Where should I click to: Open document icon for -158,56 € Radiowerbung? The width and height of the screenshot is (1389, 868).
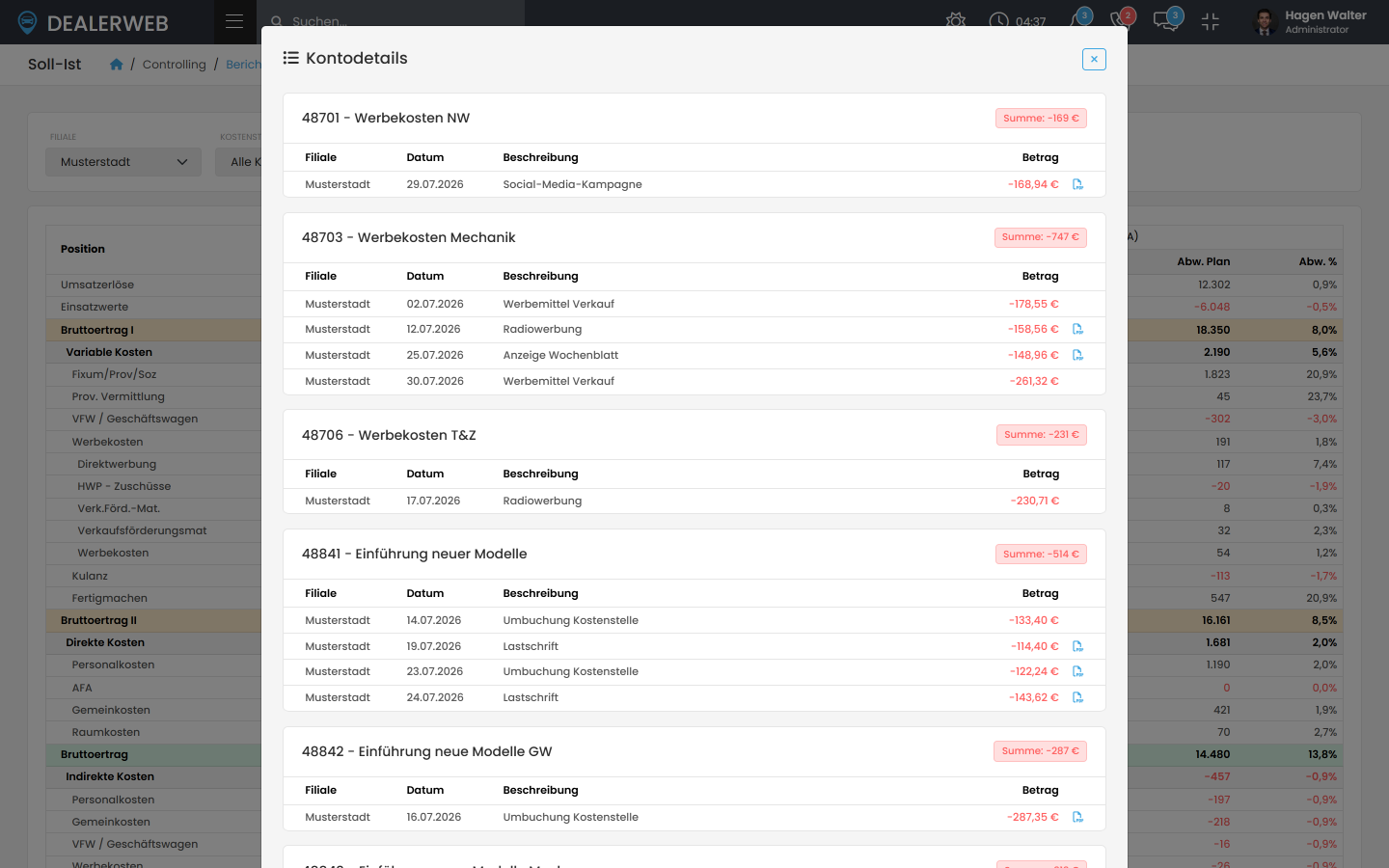point(1077,329)
